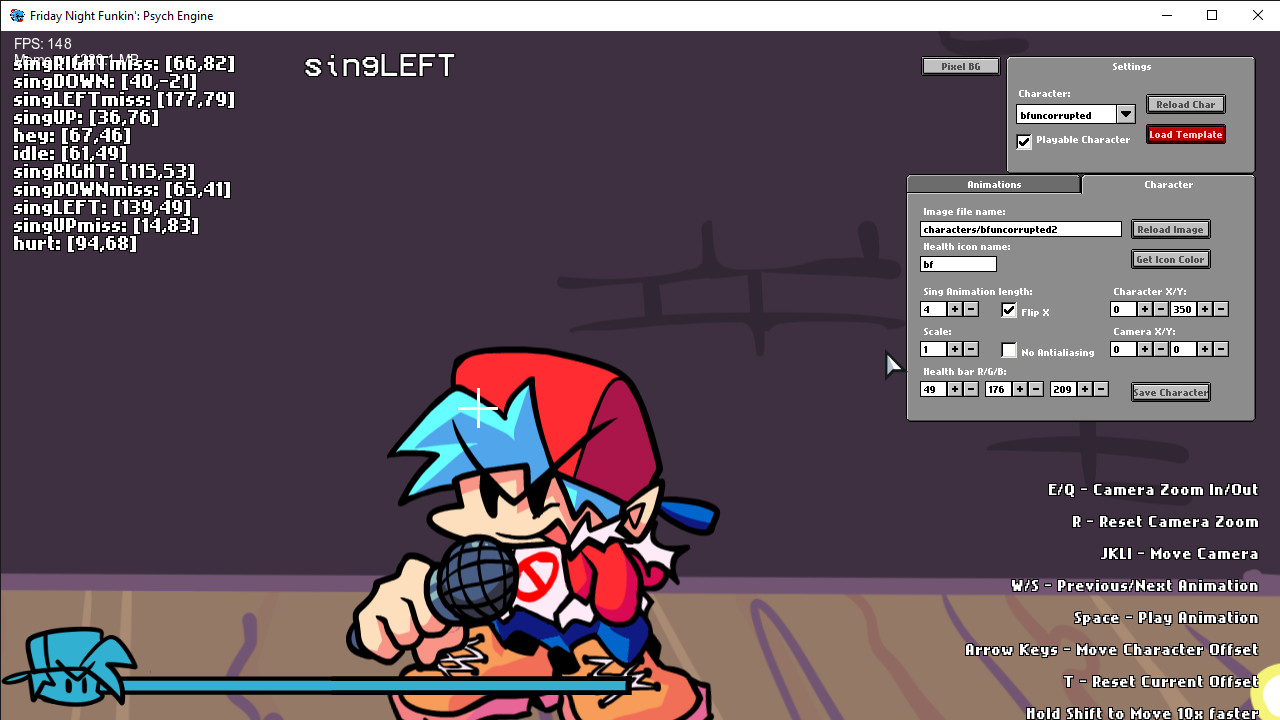Enable No Antialiasing
This screenshot has height=720, width=1280.
1008,350
